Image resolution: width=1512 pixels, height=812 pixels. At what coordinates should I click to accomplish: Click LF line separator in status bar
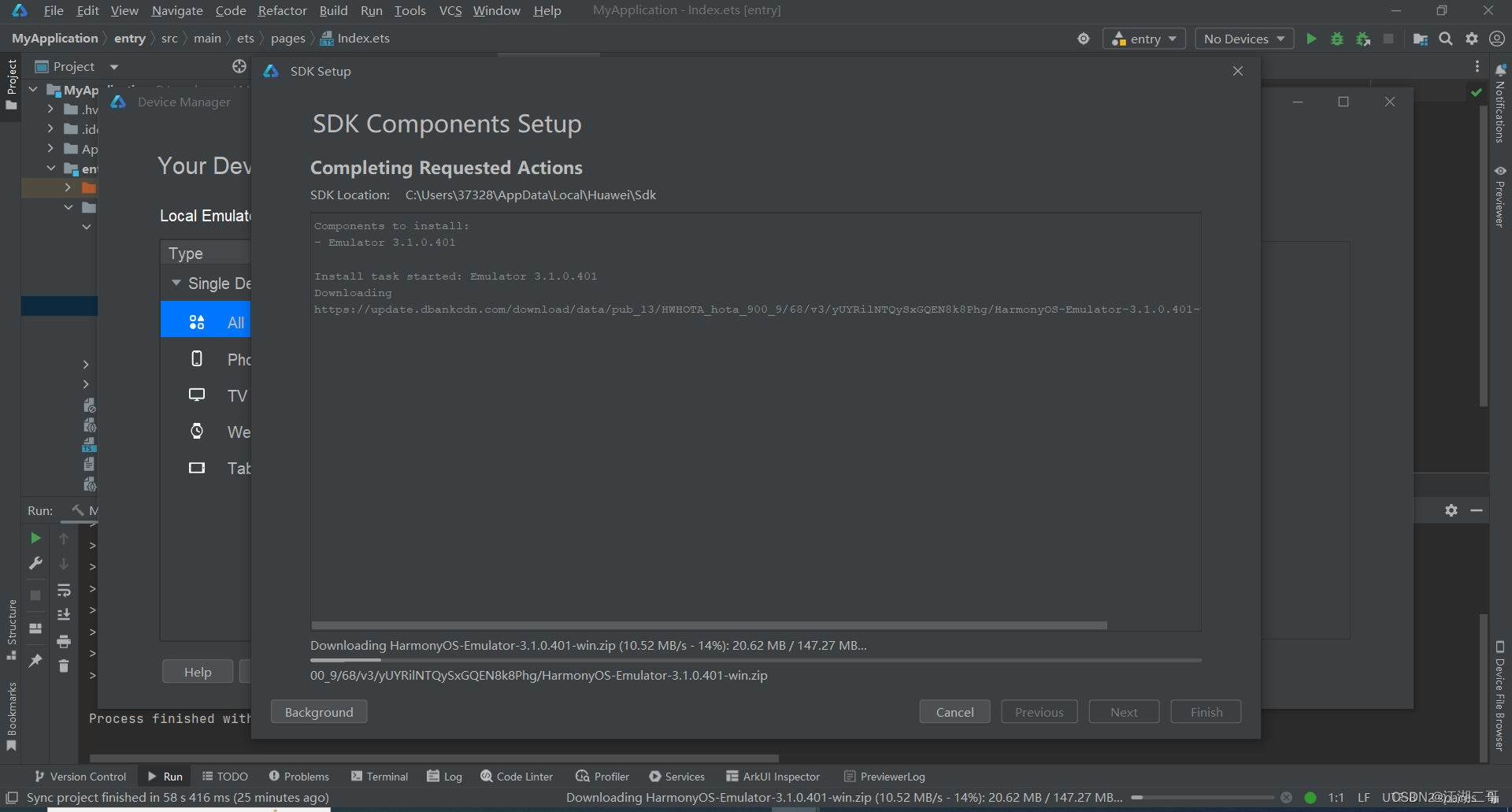click(x=1364, y=798)
